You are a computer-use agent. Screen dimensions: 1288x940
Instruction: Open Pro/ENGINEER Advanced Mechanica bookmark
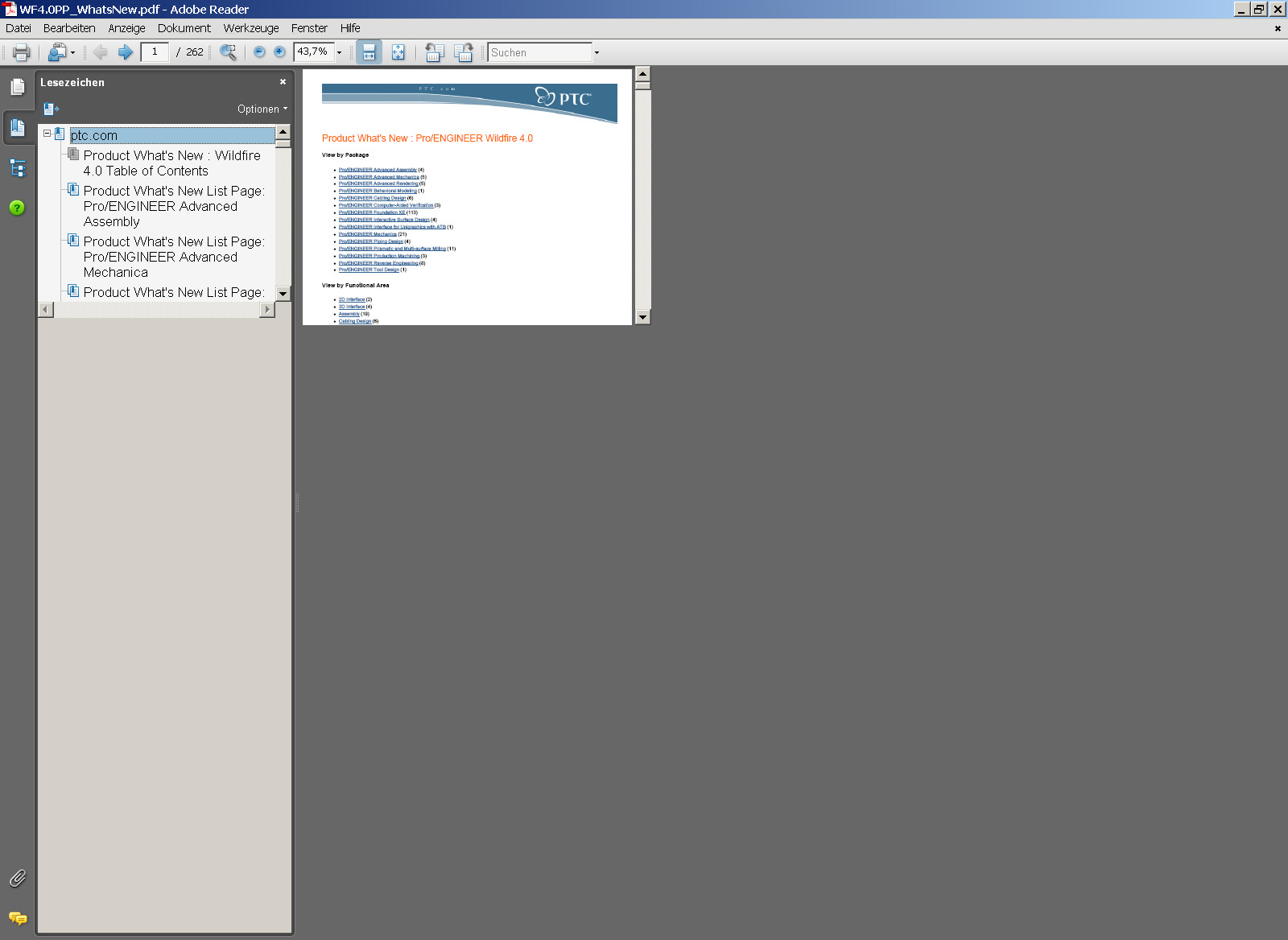click(174, 257)
